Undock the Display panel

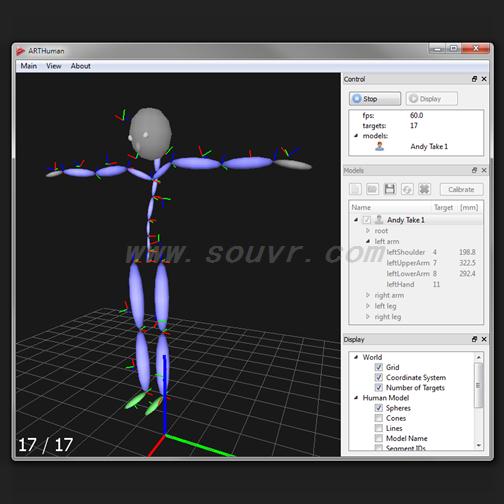474,339
